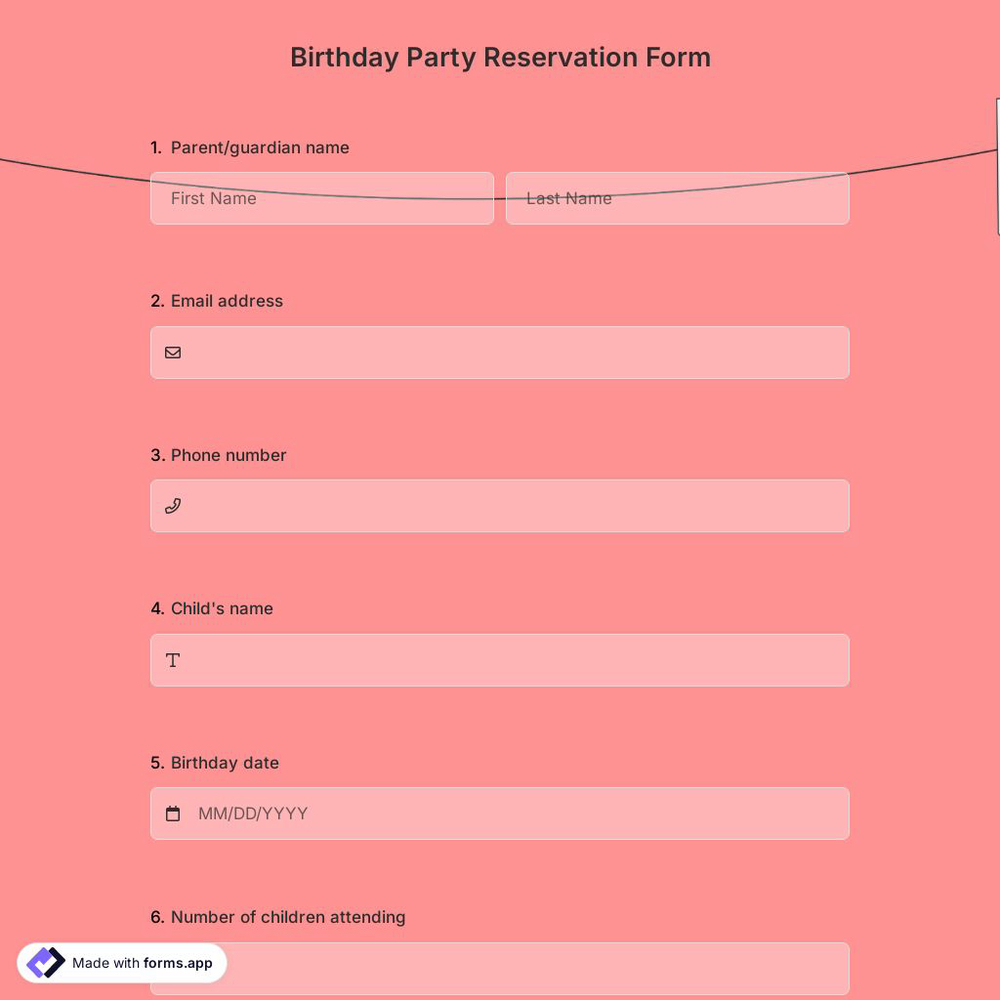Image resolution: width=1000 pixels, height=1000 pixels.
Task: Click the Number of children attending field
Action: [500, 968]
